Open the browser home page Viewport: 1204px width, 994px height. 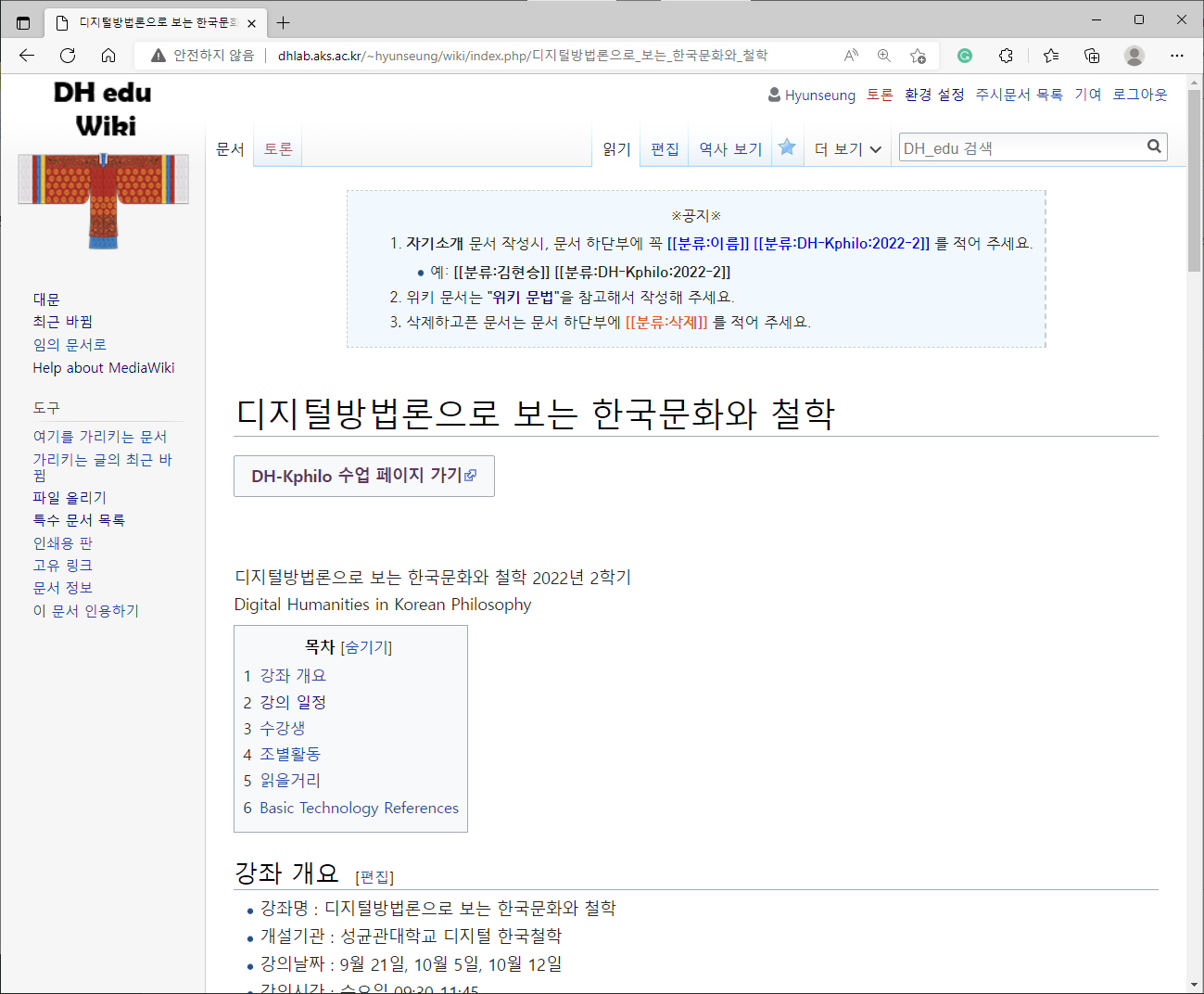tap(108, 56)
